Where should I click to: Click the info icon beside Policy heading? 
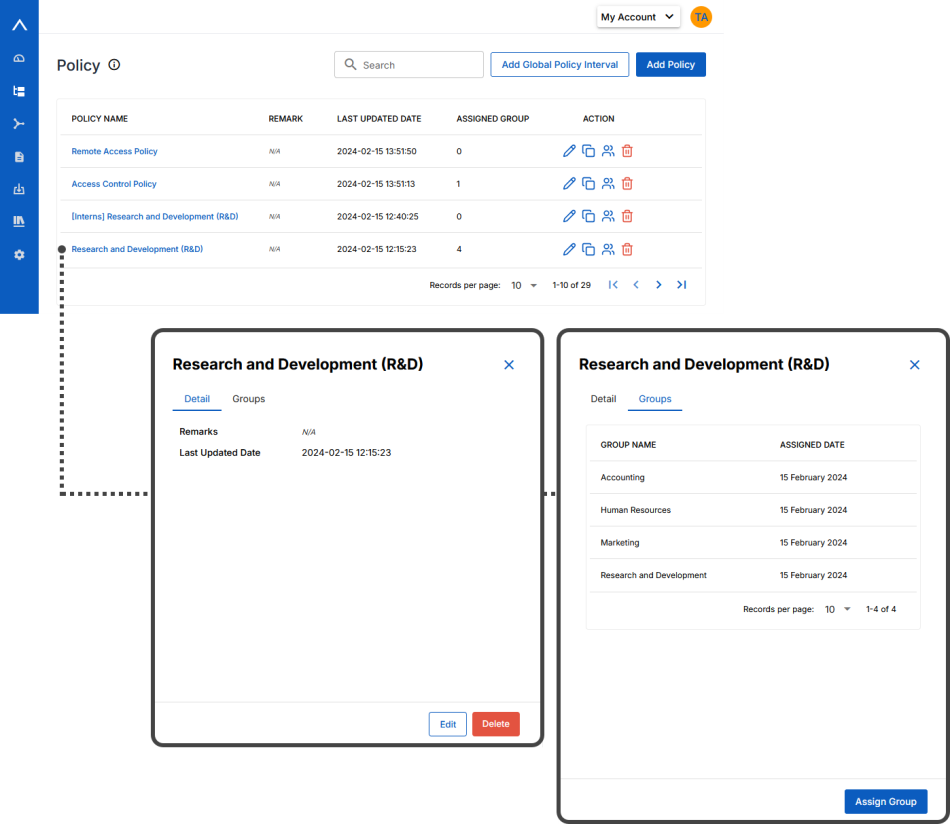pos(114,65)
